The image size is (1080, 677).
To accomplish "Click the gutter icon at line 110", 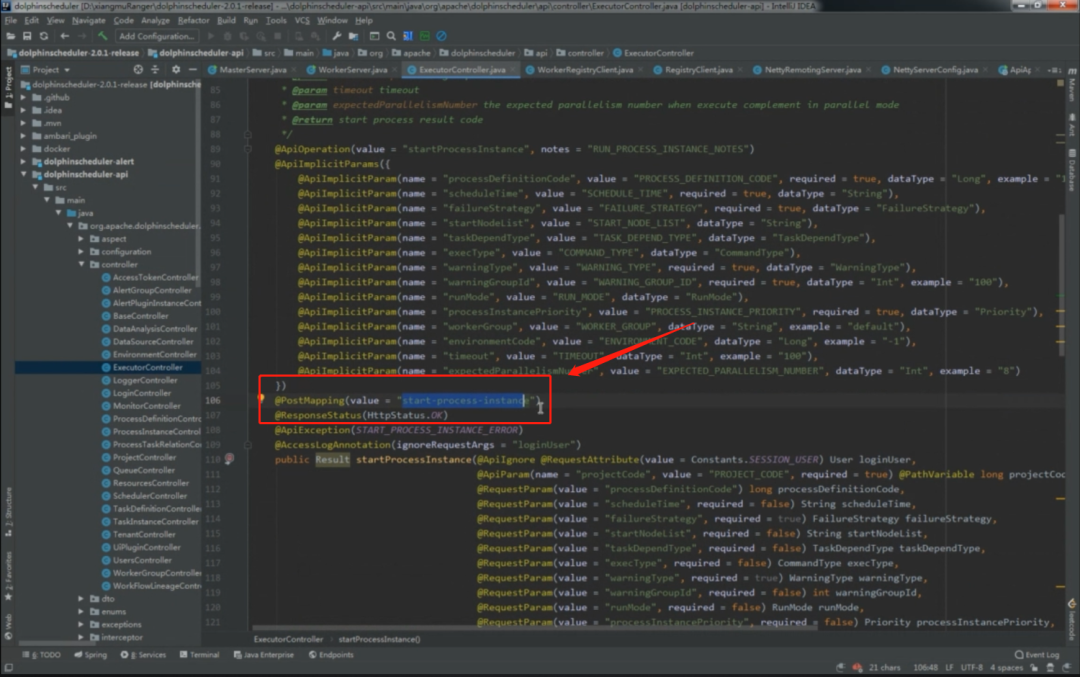I will click(229, 459).
